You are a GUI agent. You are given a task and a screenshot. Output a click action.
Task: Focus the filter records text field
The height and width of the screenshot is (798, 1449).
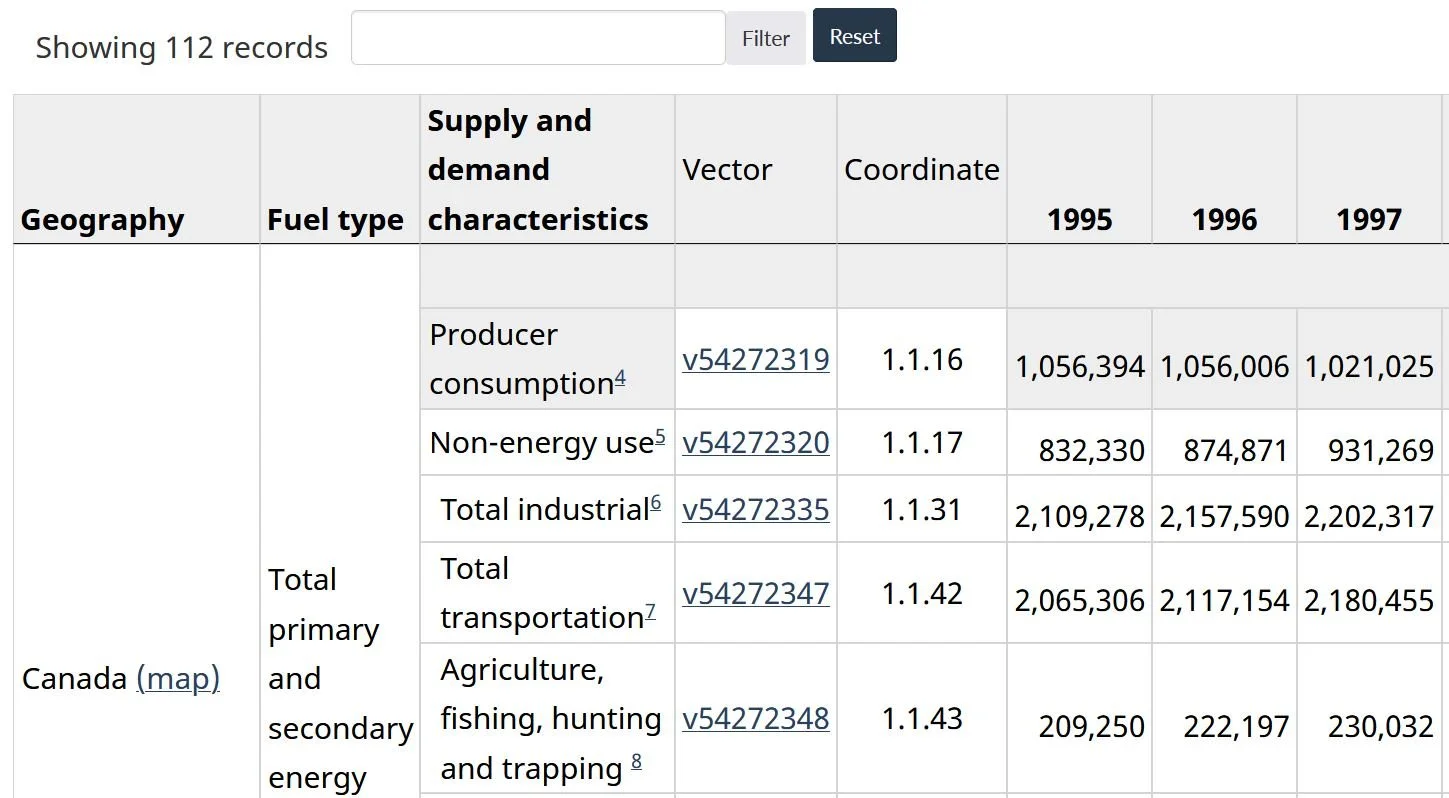click(x=538, y=39)
